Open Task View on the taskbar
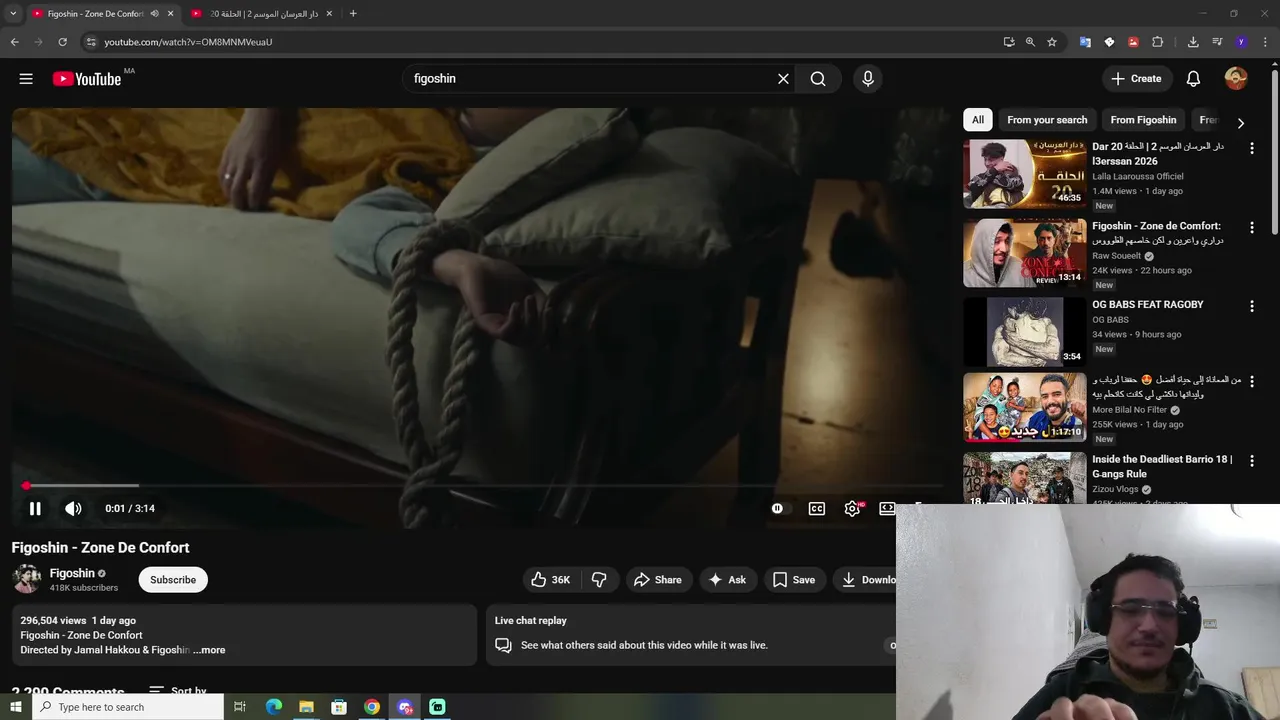 240,707
